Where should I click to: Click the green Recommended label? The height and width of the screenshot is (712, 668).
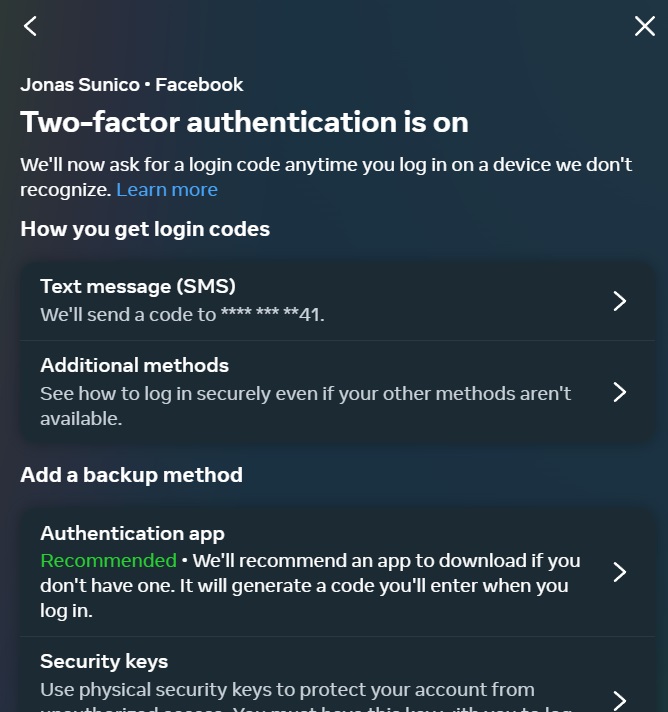pyautogui.click(x=108, y=561)
